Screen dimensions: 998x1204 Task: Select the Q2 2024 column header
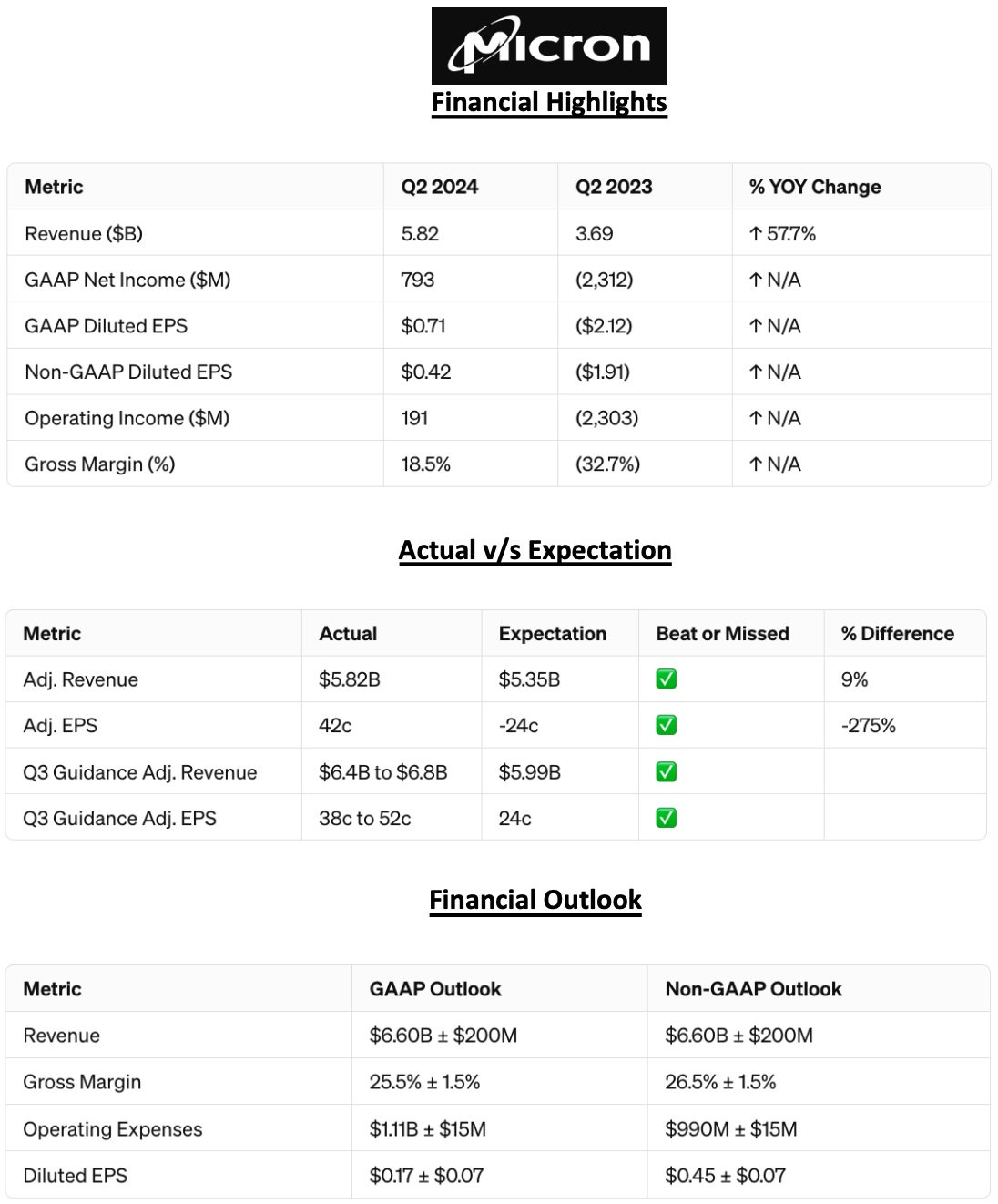(440, 187)
